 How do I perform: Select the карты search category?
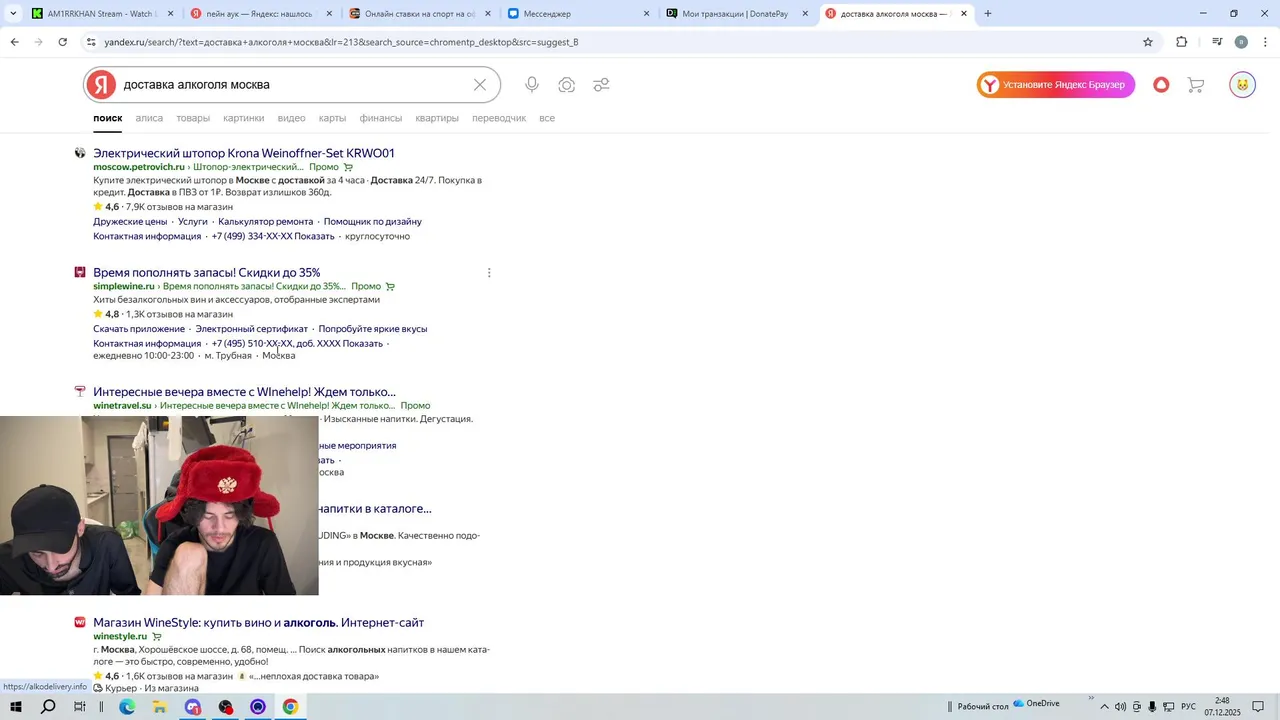click(x=332, y=118)
